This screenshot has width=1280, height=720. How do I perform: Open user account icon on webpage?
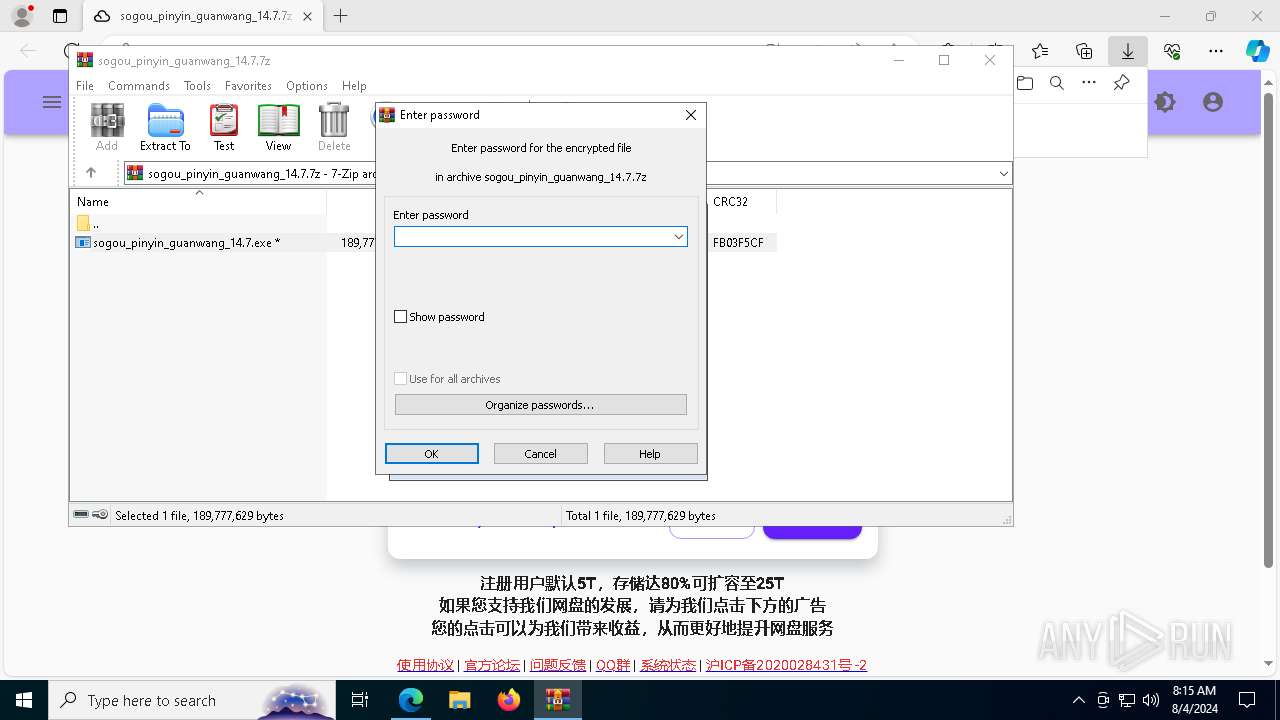(x=1213, y=102)
